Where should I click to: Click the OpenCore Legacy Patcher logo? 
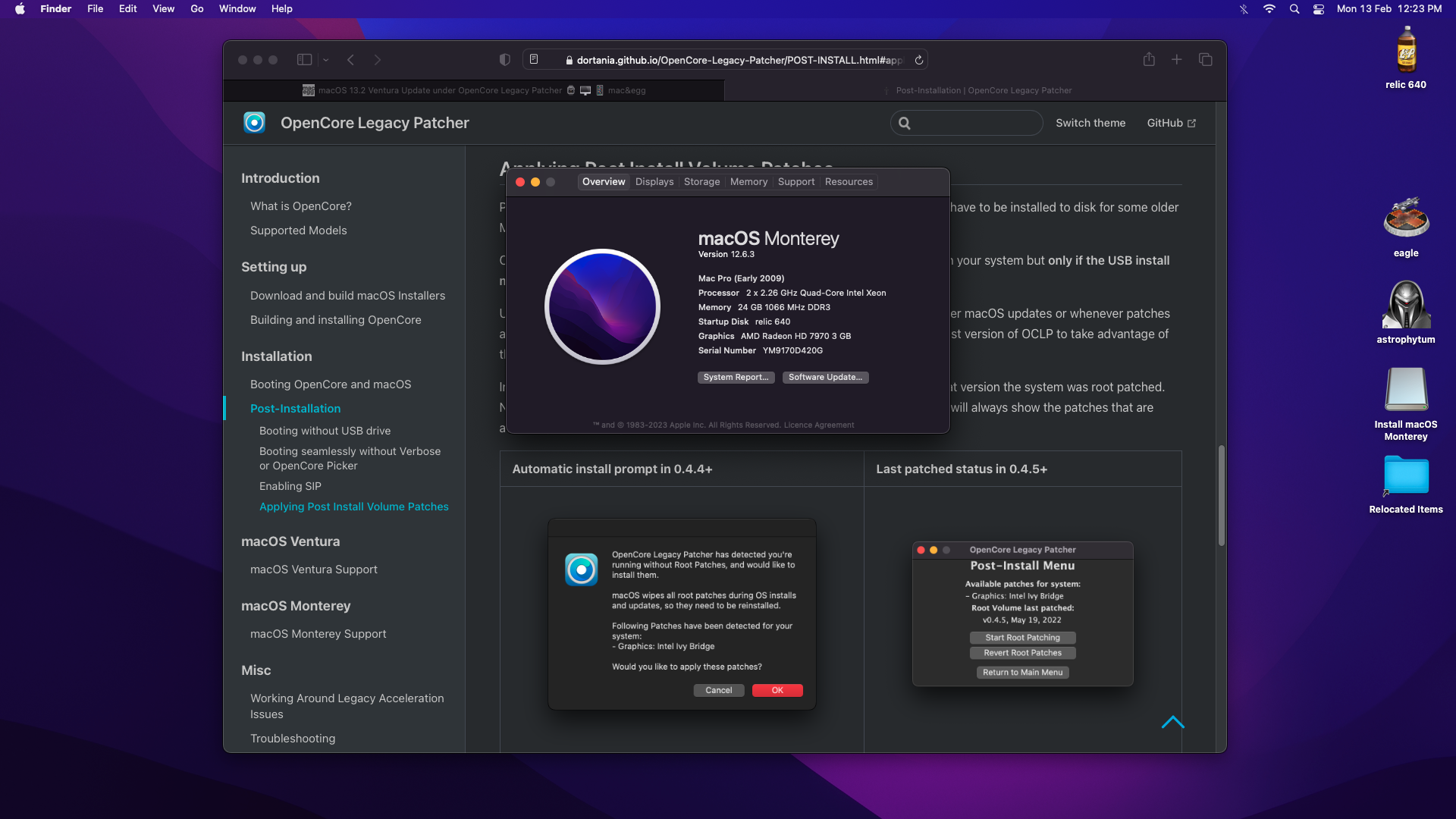[x=255, y=123]
